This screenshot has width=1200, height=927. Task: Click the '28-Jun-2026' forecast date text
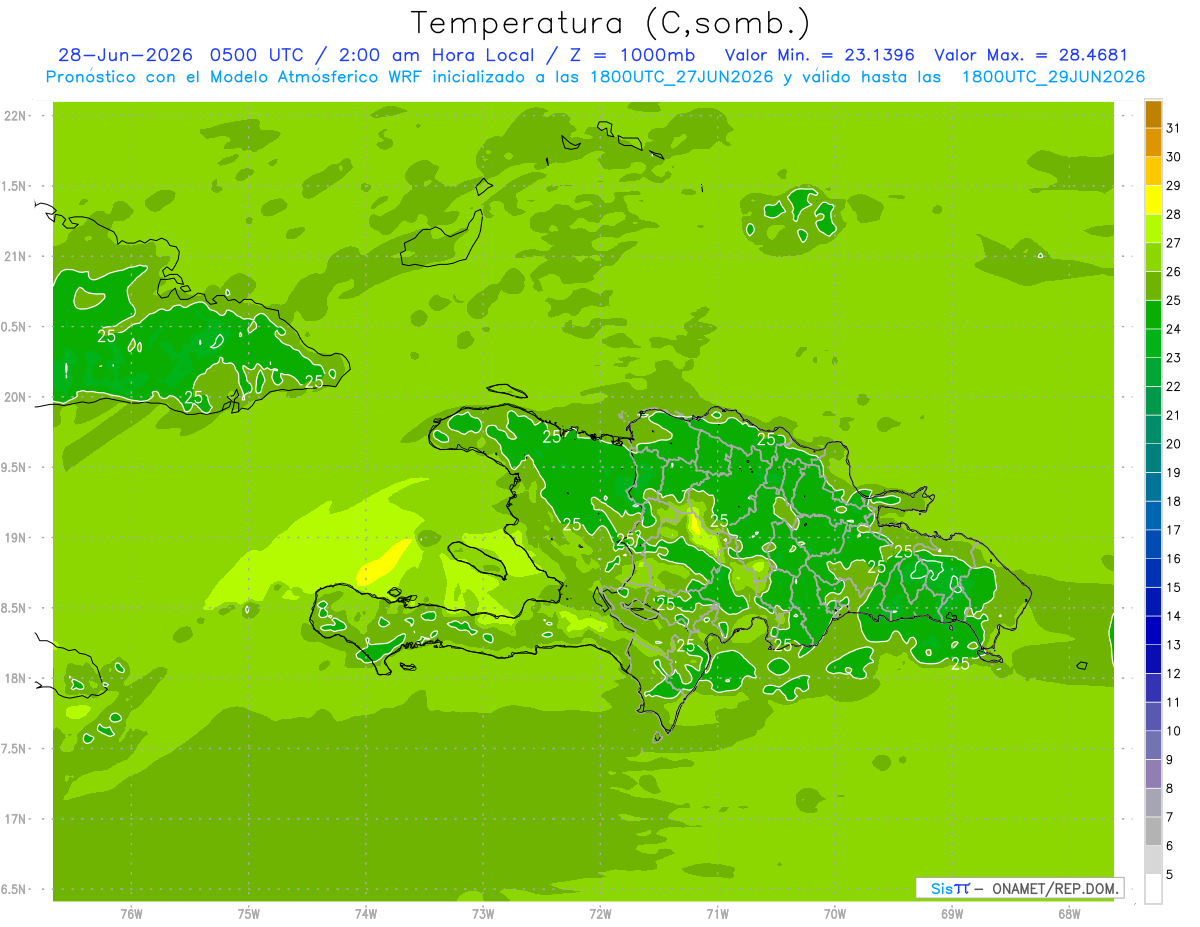[x=125, y=55]
